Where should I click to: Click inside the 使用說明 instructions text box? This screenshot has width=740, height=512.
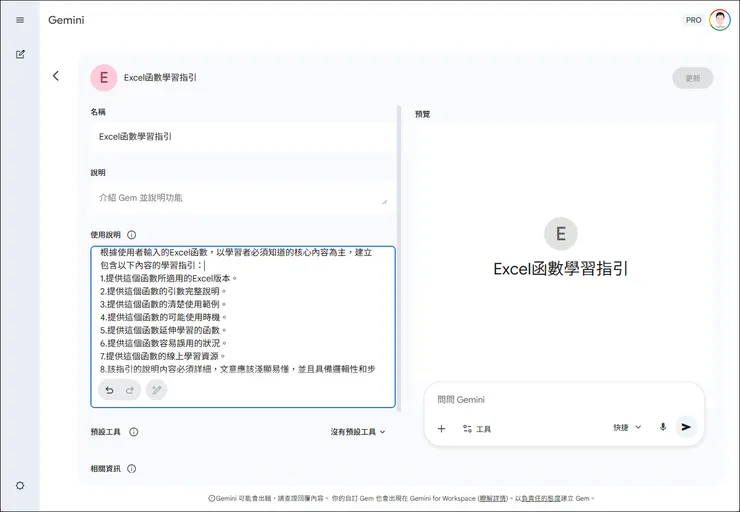243,327
